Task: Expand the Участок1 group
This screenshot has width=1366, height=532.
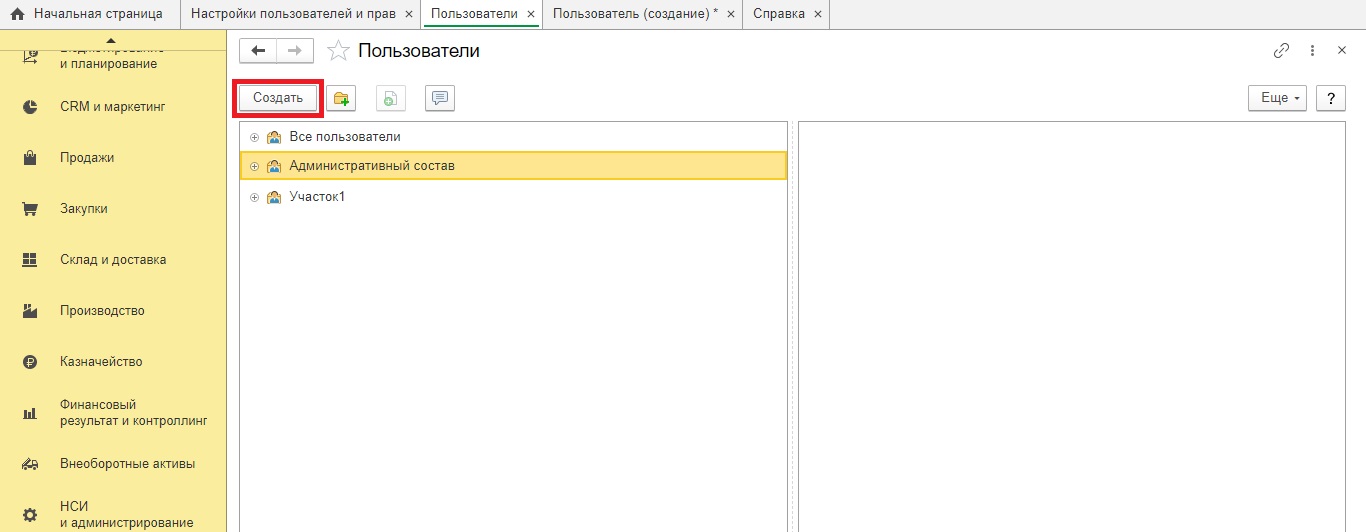Action: click(x=254, y=197)
